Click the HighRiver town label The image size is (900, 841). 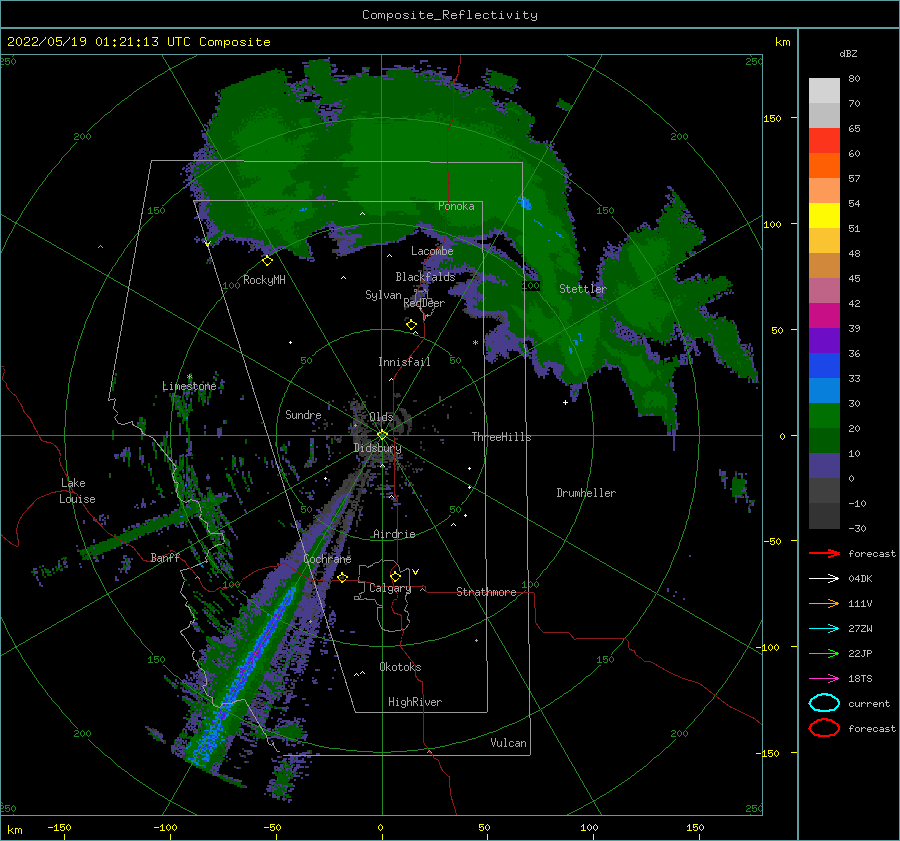point(415,702)
